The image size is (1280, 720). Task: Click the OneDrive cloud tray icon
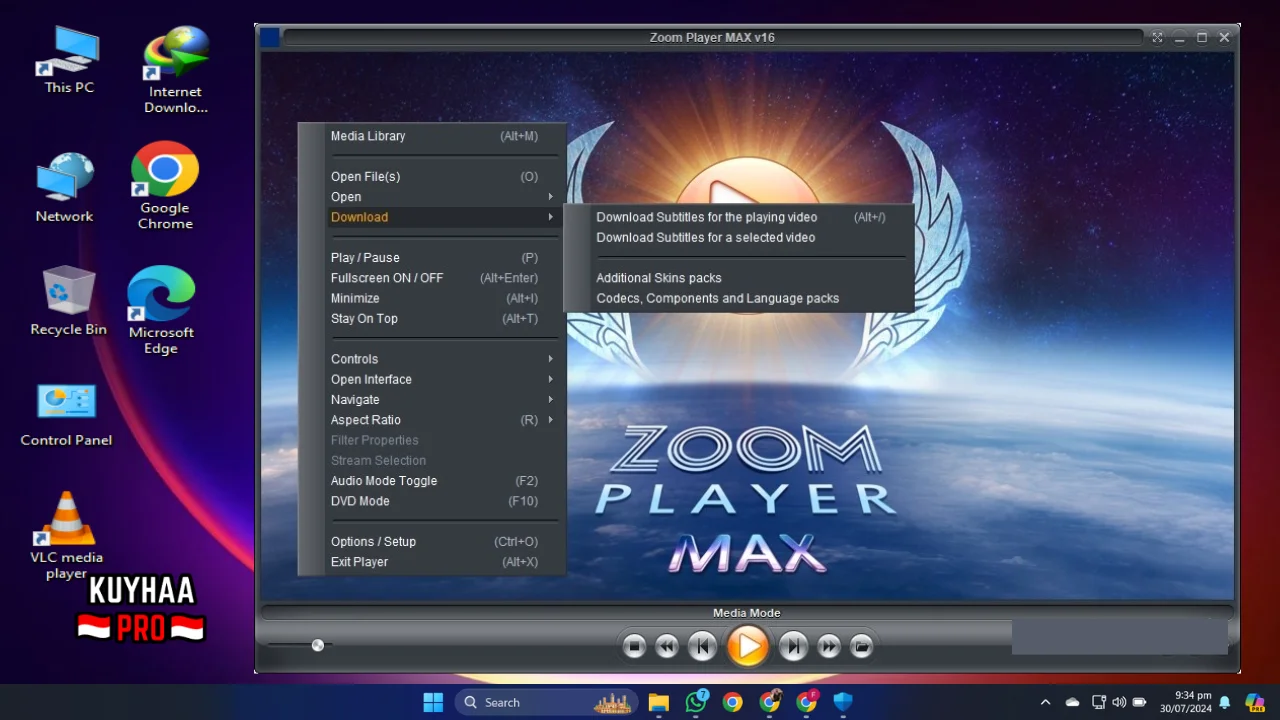tap(1072, 702)
